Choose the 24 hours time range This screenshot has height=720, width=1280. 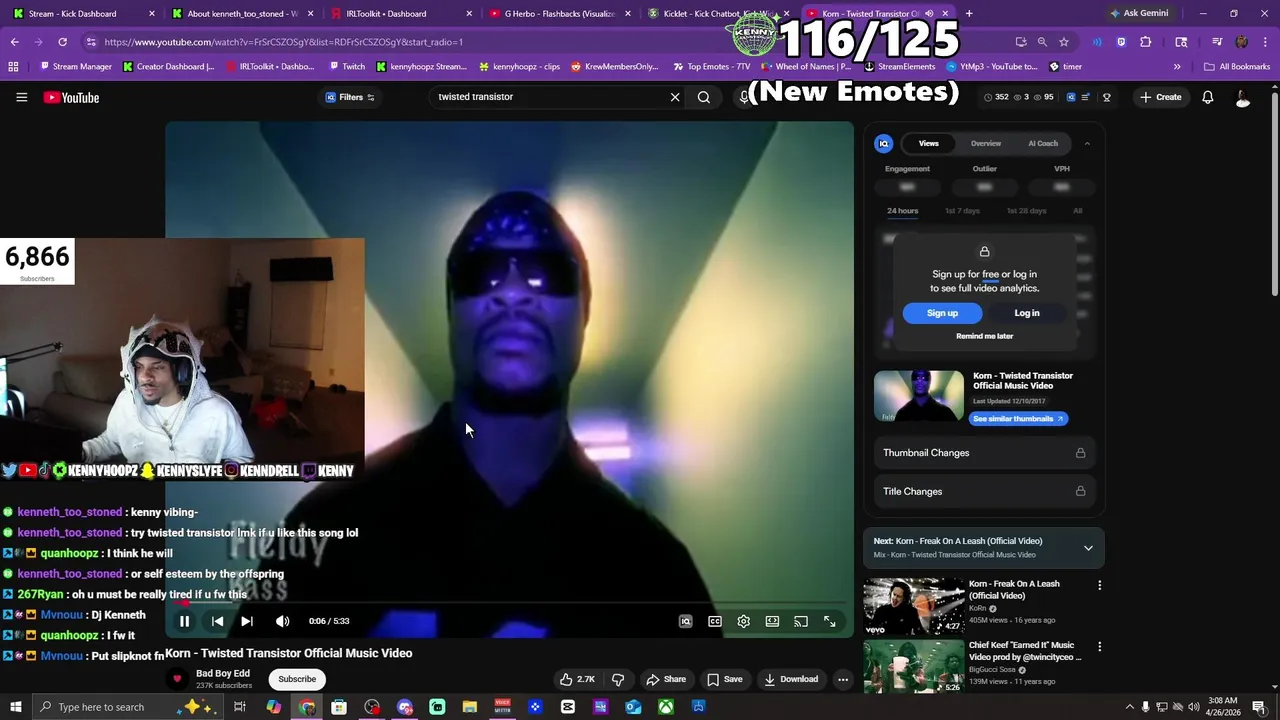[x=902, y=211]
